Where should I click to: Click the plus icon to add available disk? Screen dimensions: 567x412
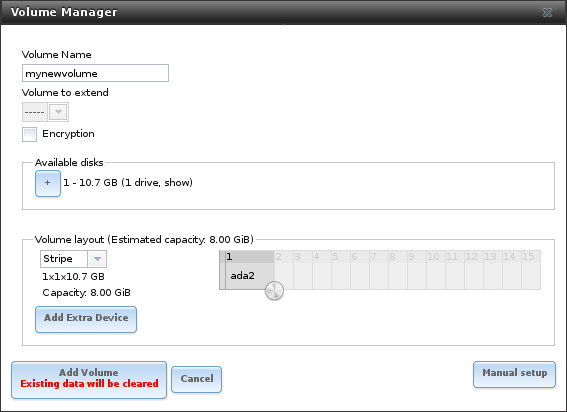pyautogui.click(x=48, y=183)
